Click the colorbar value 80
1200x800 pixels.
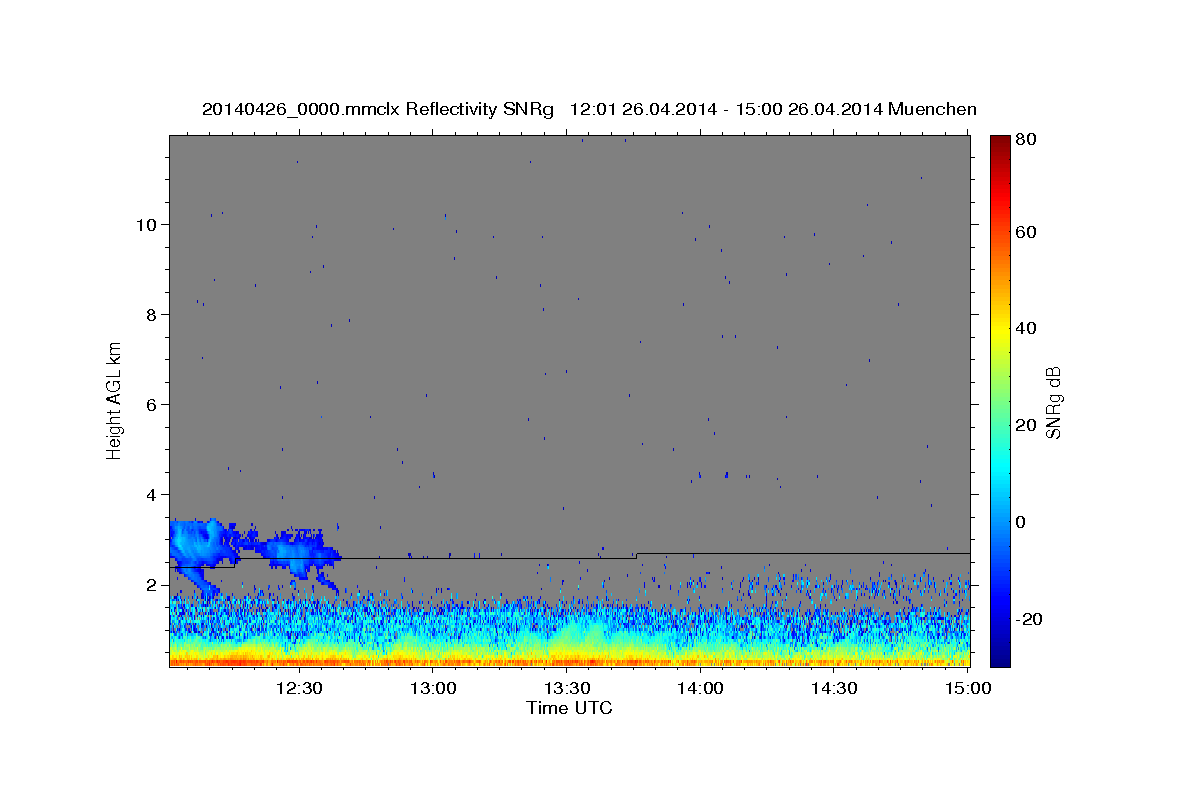tap(1025, 140)
